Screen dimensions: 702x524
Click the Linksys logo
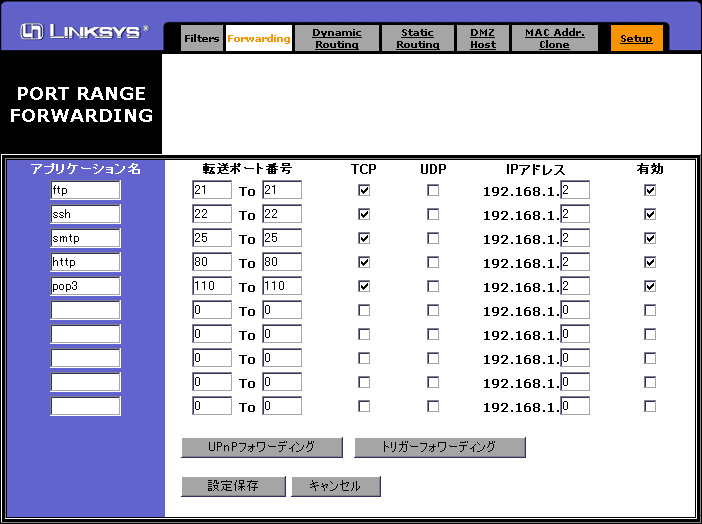84,31
